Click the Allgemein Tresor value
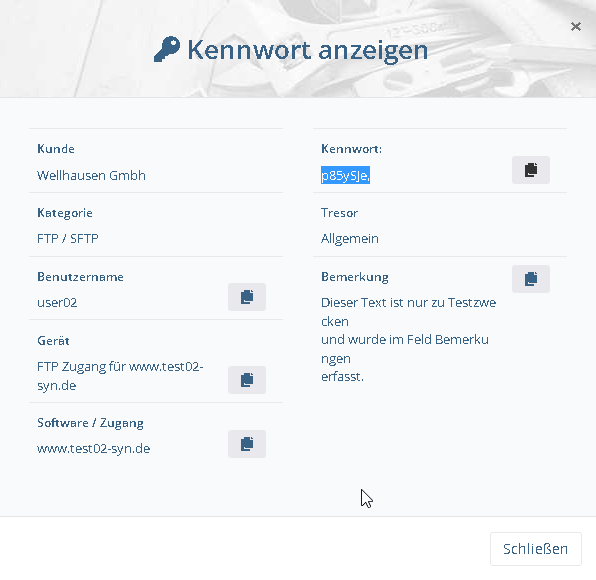 coord(350,239)
